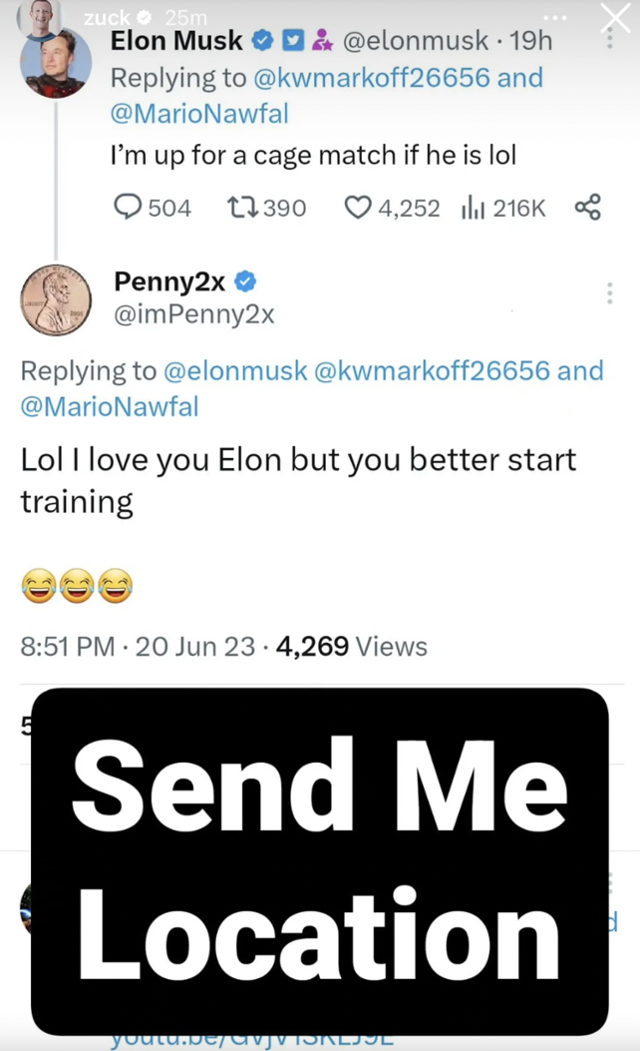Like the tweet with 4,252 hearts
The width and height of the screenshot is (640, 1051).
(x=358, y=207)
